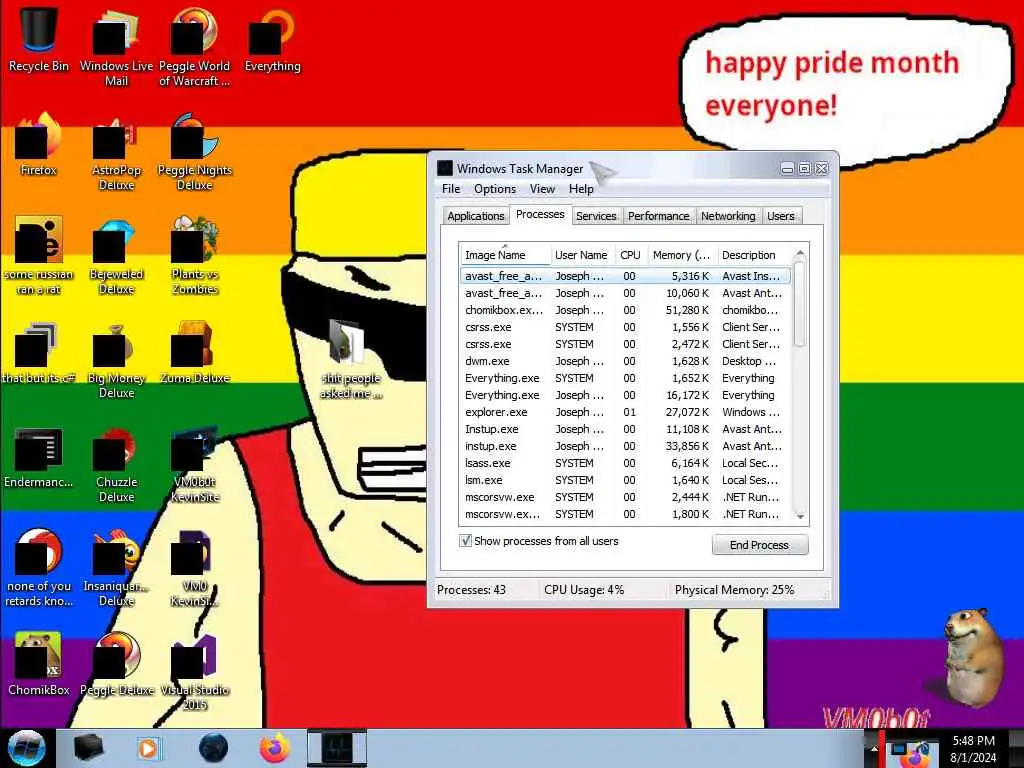Open the 'none of you retards kno...' icon

[x=39, y=568]
